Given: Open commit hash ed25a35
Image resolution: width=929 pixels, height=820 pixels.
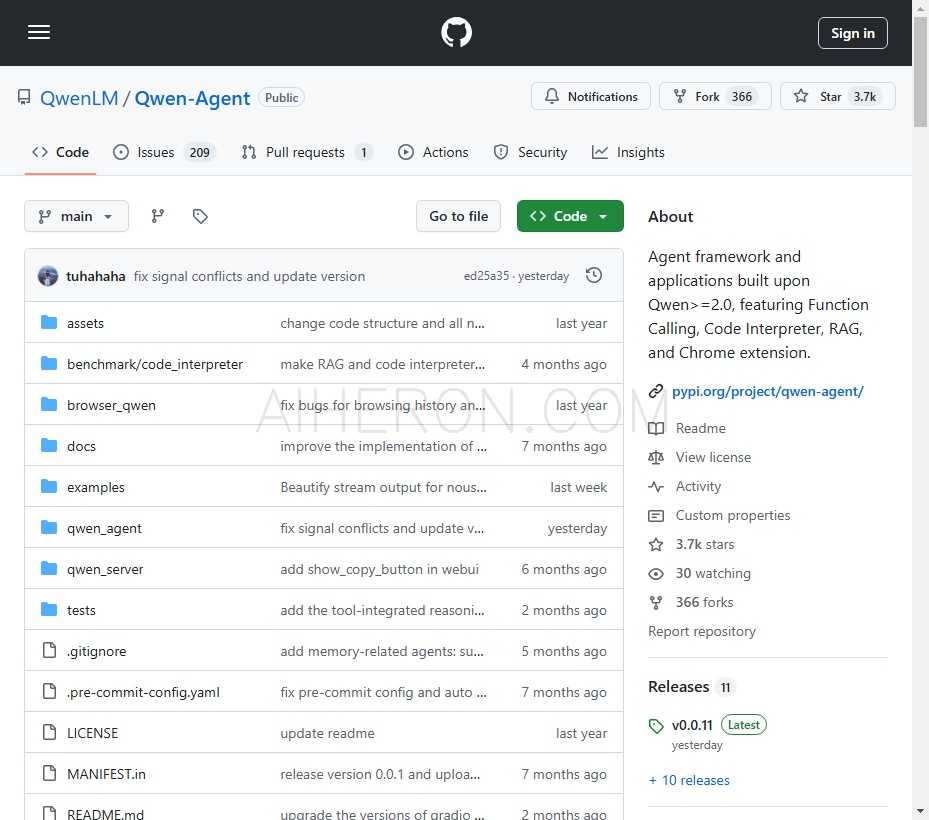Looking at the screenshot, I should pos(486,276).
